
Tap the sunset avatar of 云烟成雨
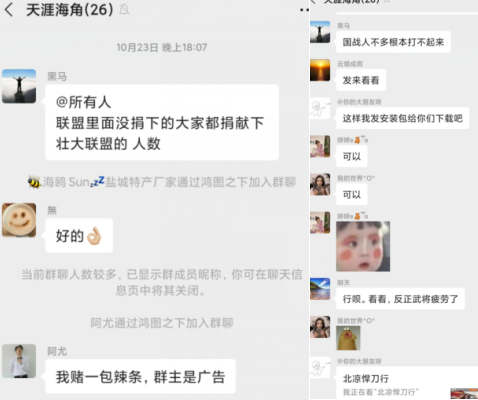coord(320,70)
